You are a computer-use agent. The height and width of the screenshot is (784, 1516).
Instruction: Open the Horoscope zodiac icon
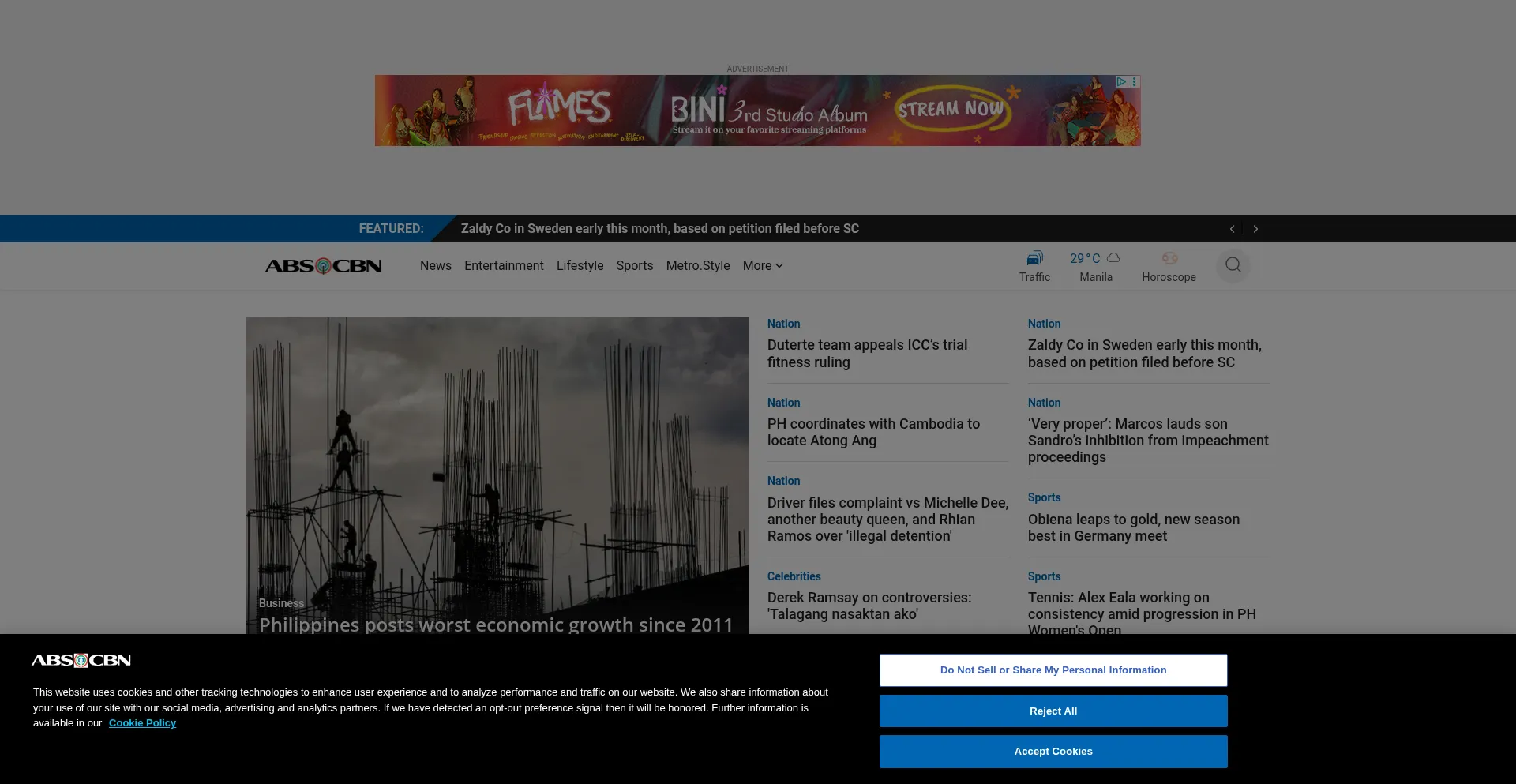coord(1169,258)
